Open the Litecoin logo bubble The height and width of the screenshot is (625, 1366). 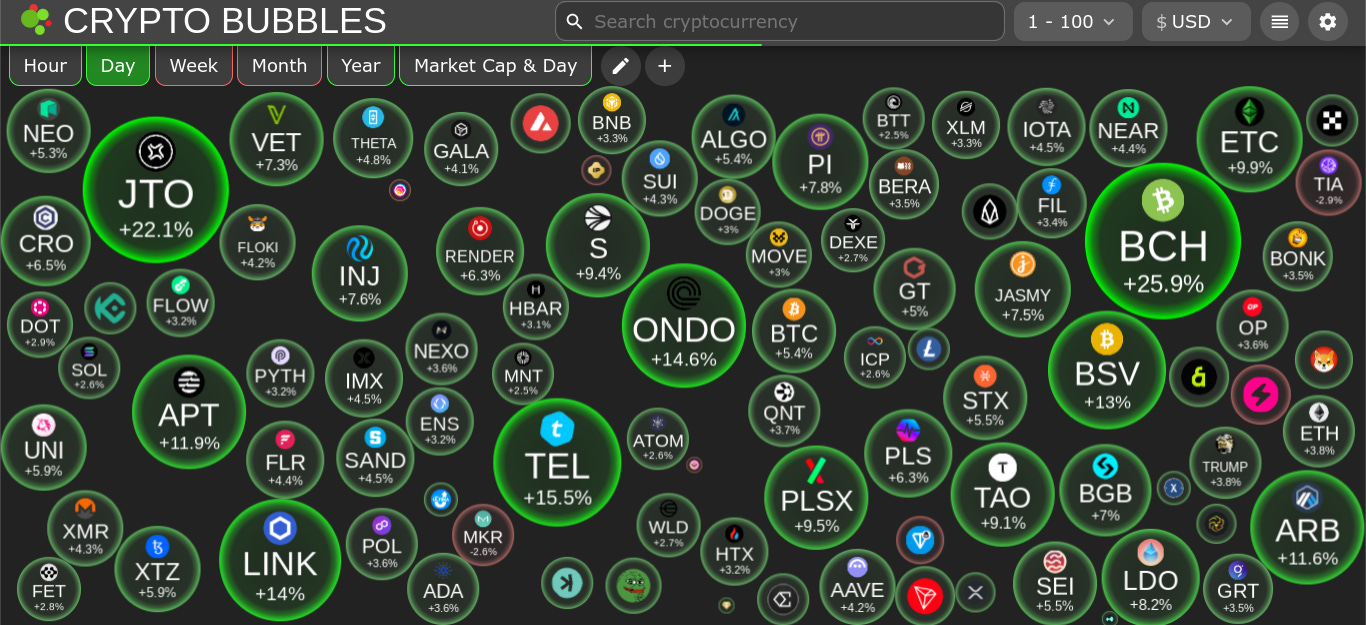929,349
